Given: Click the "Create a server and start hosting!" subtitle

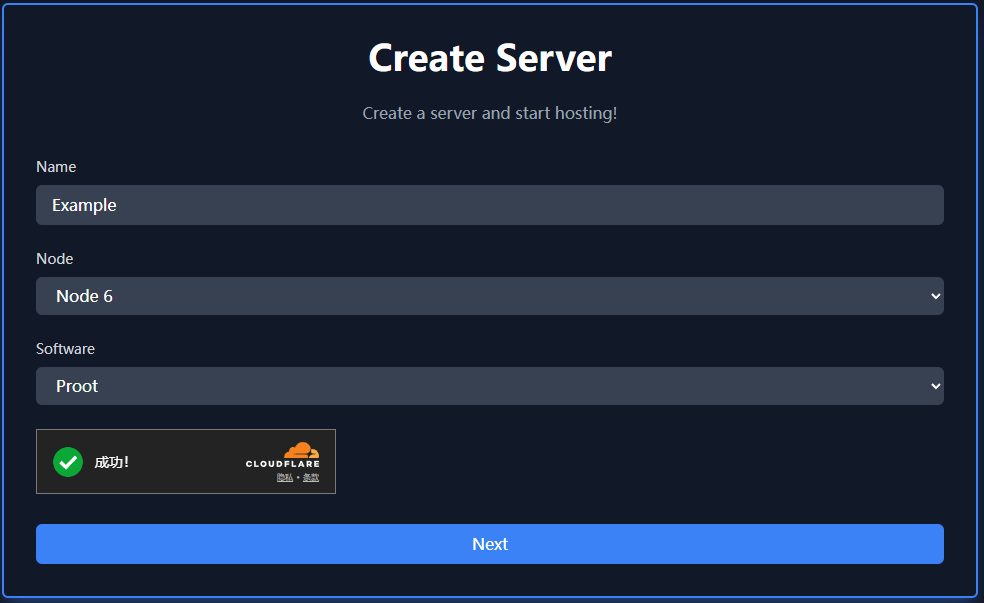Looking at the screenshot, I should (490, 113).
